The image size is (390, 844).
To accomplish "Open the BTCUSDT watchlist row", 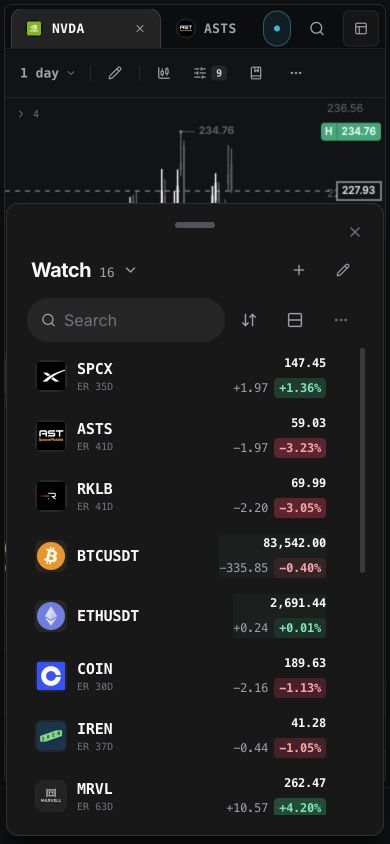I will (181, 555).
